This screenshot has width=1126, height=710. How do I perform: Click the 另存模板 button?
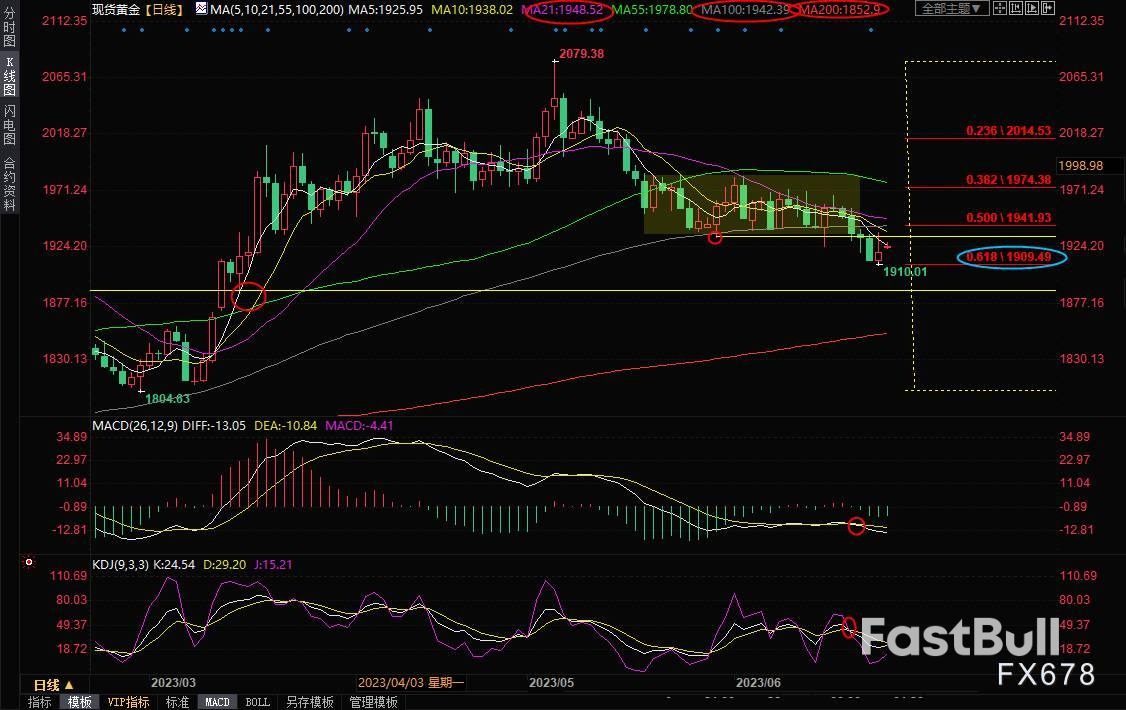pos(310,702)
